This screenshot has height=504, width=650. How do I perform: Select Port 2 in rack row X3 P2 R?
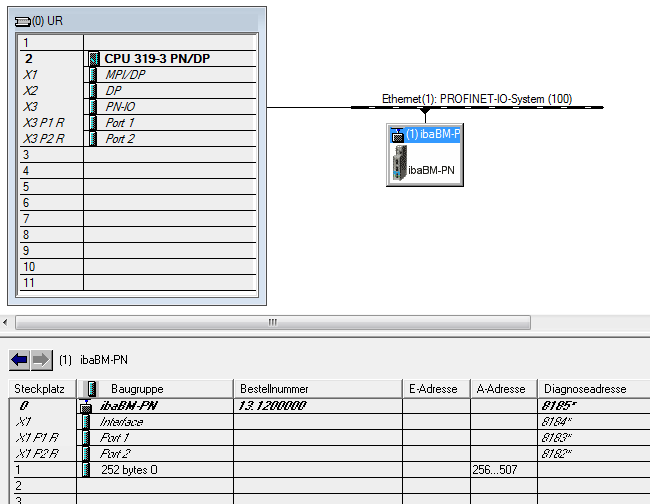click(120, 138)
